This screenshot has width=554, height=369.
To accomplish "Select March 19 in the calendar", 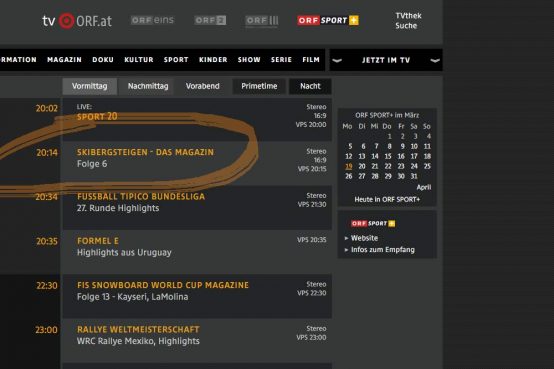I will pyautogui.click(x=349, y=166).
